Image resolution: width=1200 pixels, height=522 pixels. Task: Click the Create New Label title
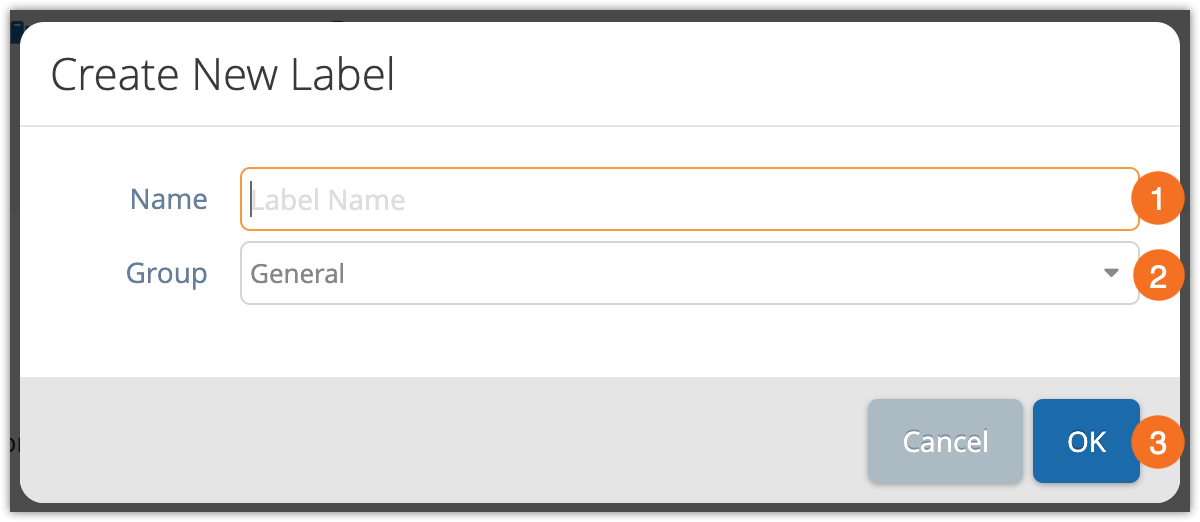click(x=223, y=75)
